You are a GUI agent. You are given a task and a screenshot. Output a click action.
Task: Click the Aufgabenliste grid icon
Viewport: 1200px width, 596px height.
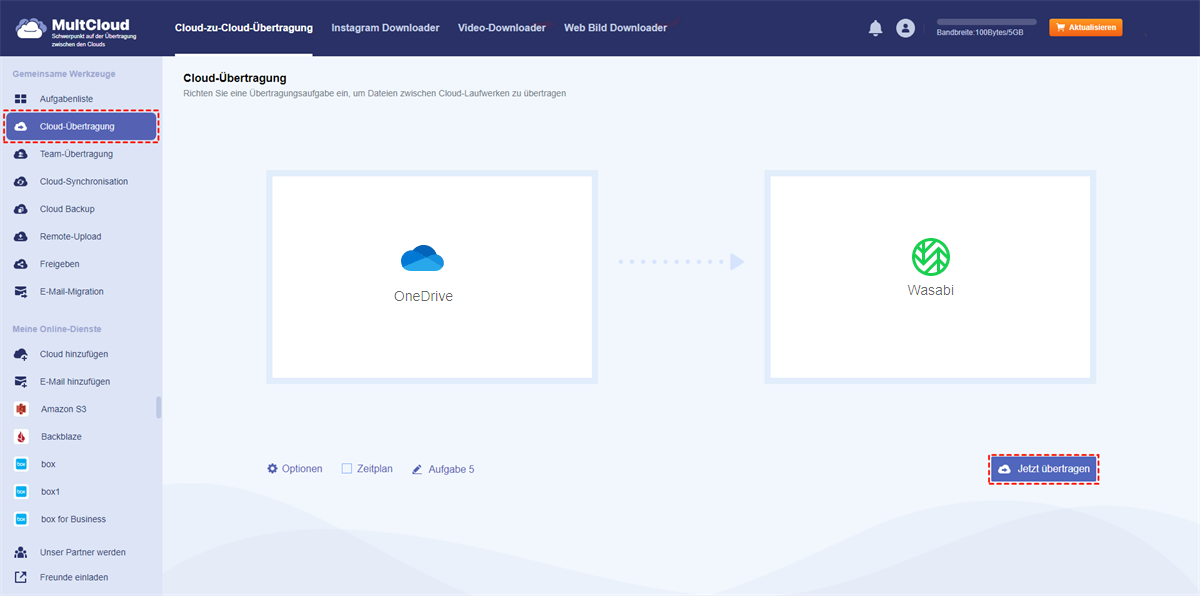[x=20, y=99]
